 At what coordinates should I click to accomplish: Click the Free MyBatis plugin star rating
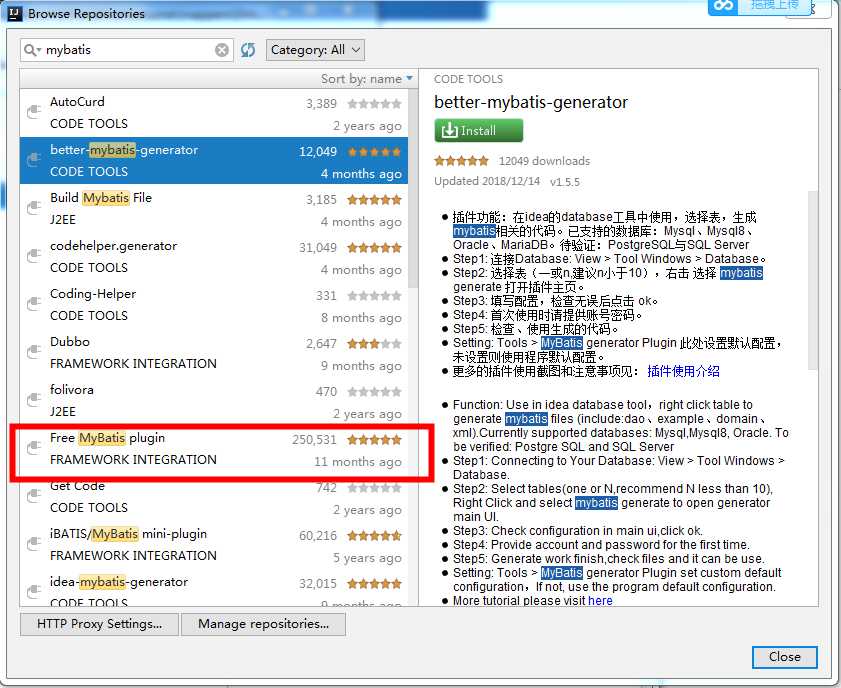[x=374, y=440]
